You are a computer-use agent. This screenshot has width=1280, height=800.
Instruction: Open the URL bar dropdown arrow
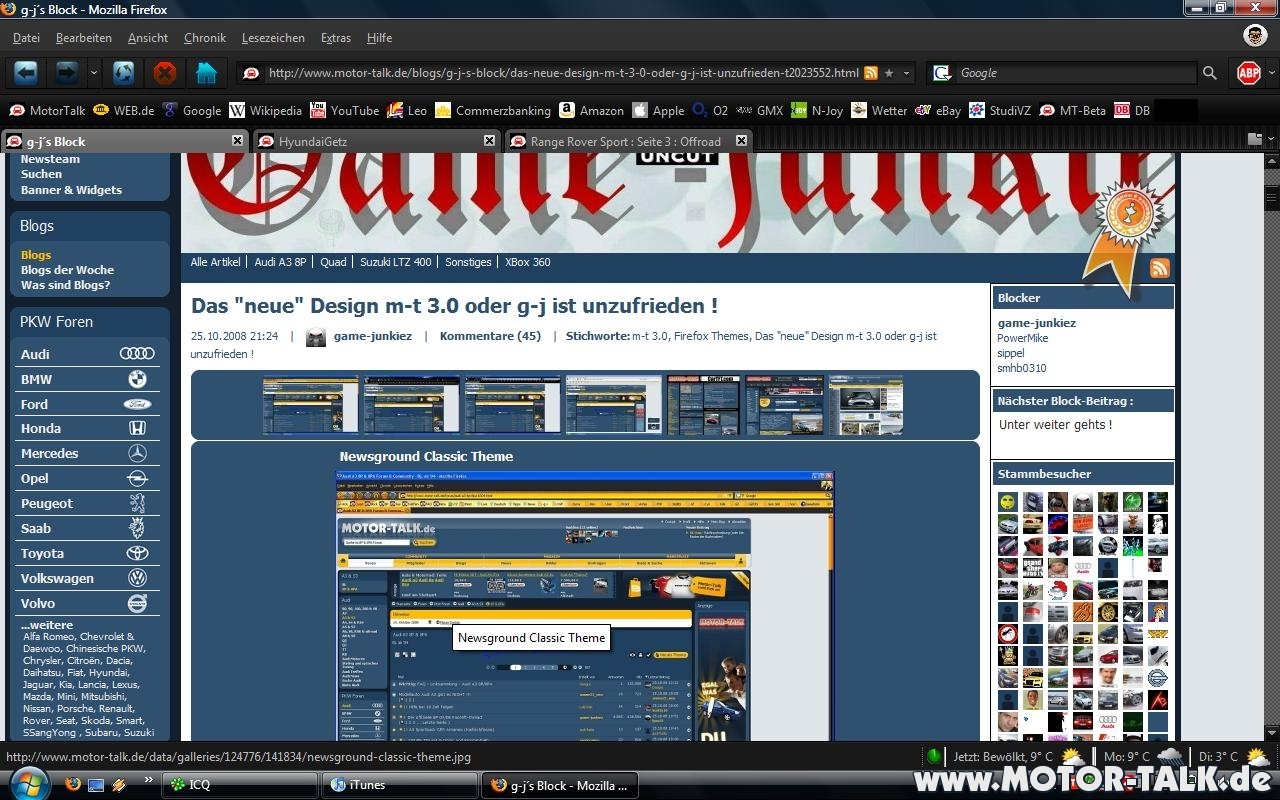[907, 73]
